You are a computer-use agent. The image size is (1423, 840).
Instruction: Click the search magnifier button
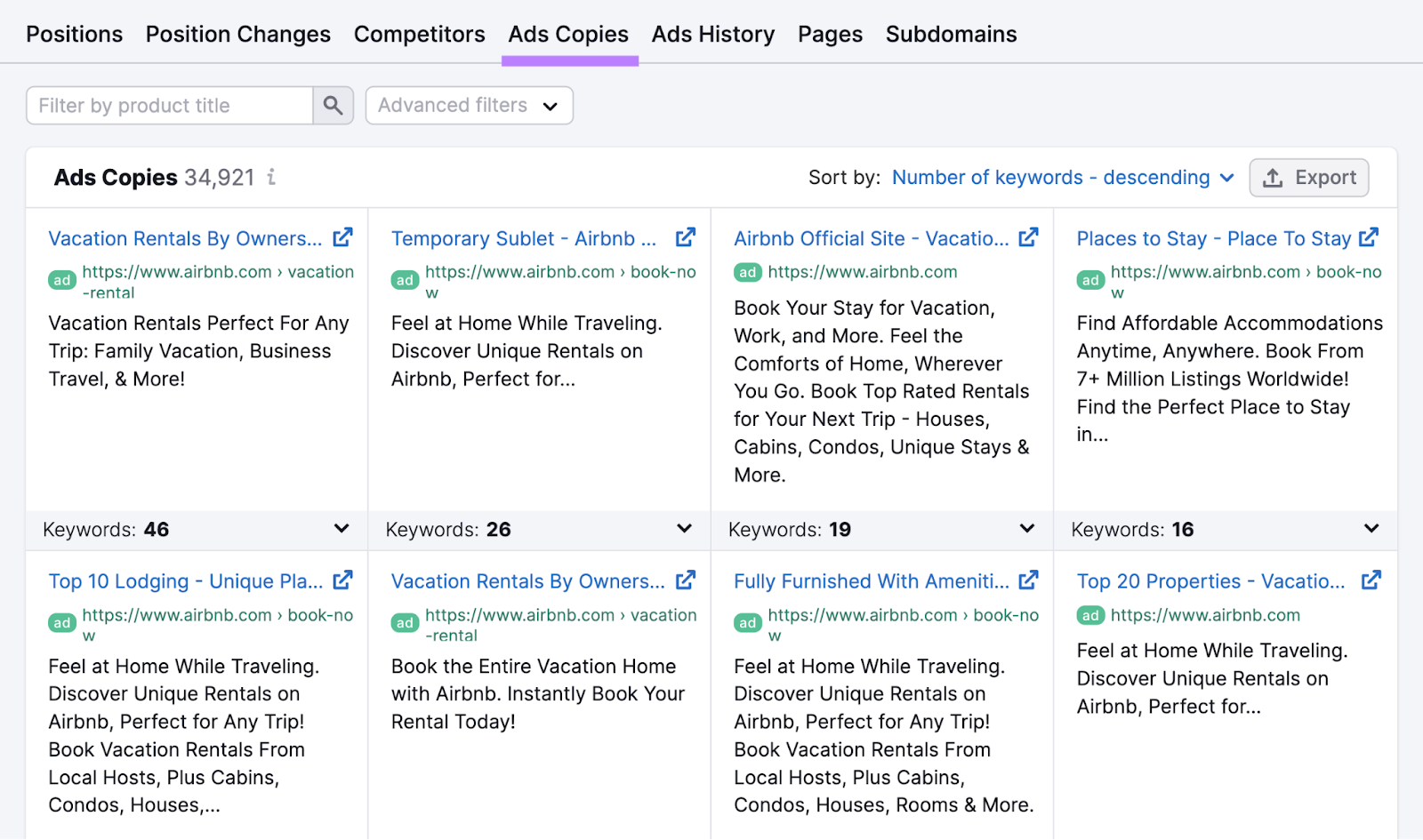click(x=334, y=106)
